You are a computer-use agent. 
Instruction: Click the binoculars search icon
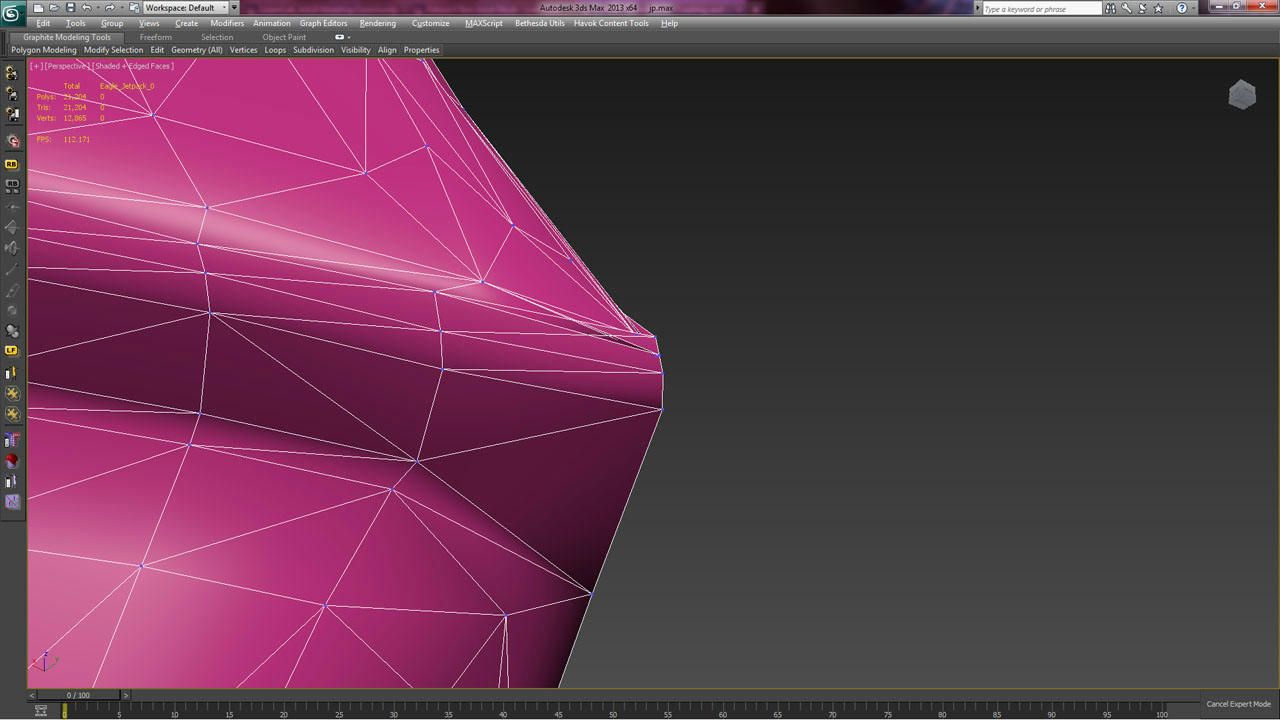[x=1110, y=8]
